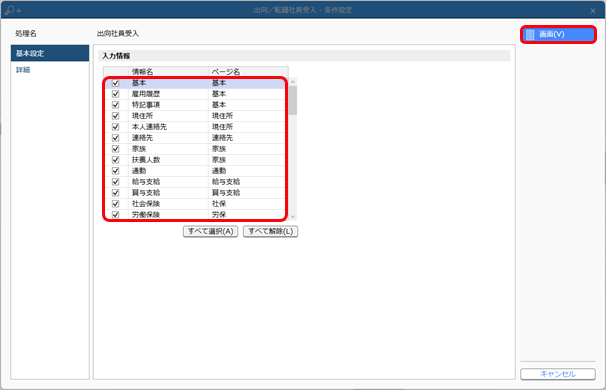The width and height of the screenshot is (606, 390).
Task: Toggle the 雇用履歴 checkbox
Action: (115, 94)
